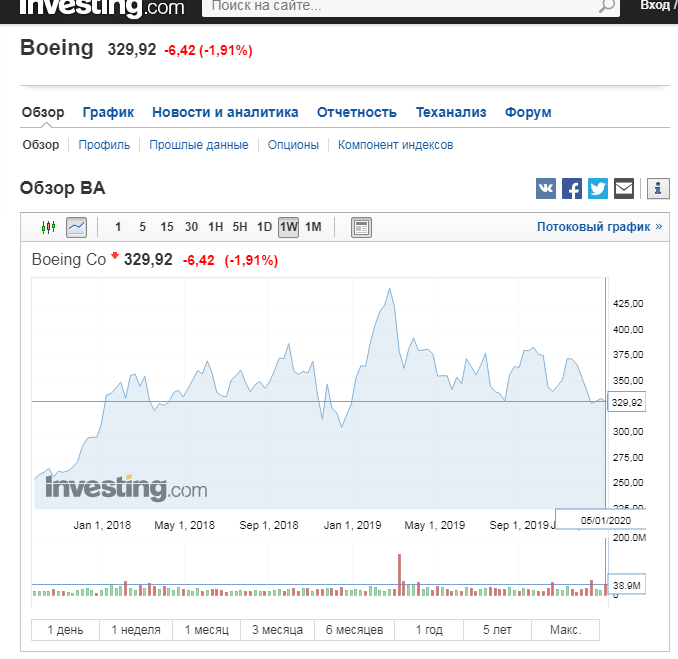Image resolution: width=678 pixels, height=659 pixels.
Task: Click the May 1, 2018 axis label
Action: pos(185,525)
